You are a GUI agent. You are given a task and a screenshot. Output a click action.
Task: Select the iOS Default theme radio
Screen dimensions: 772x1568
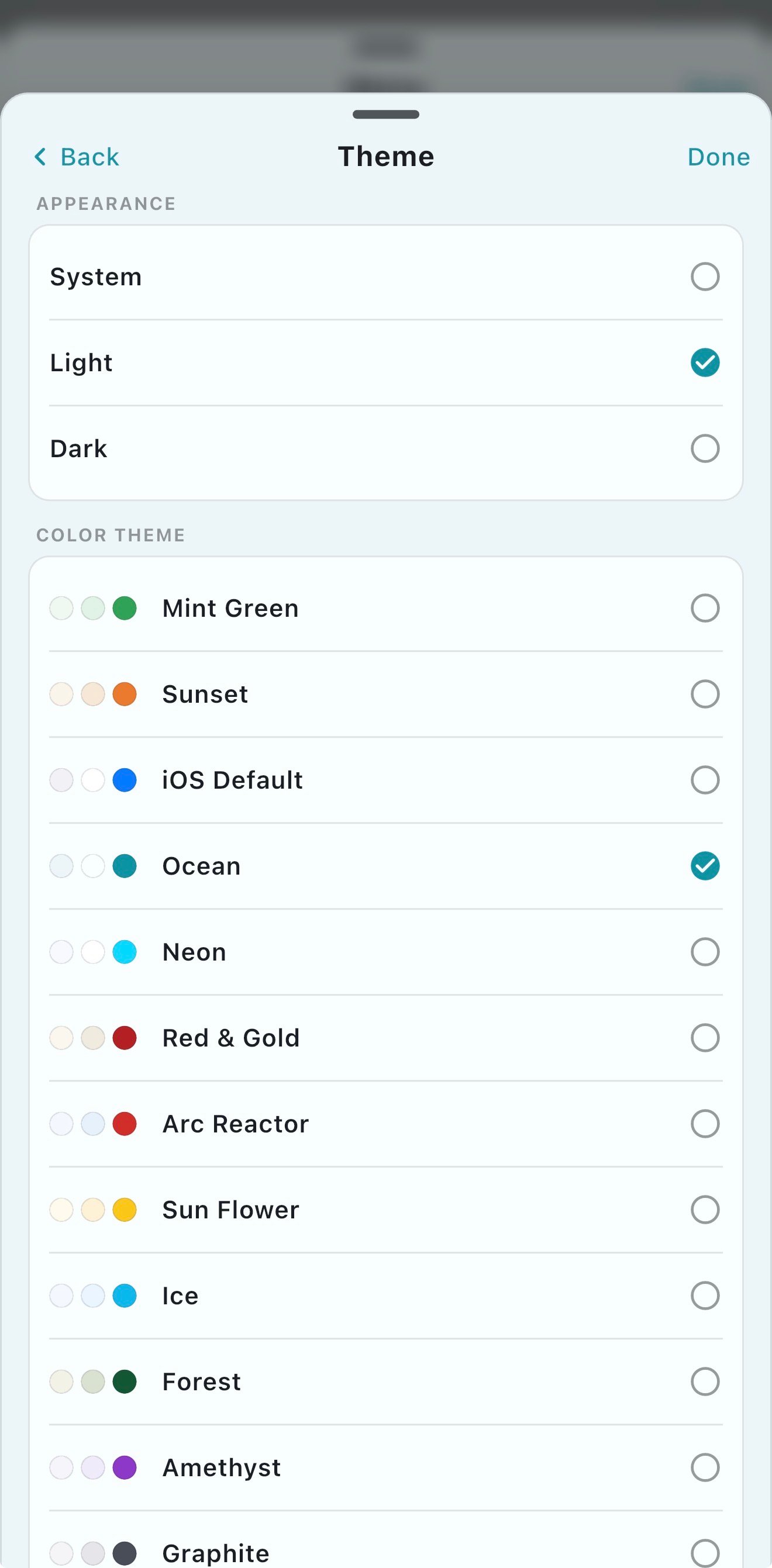click(x=704, y=780)
